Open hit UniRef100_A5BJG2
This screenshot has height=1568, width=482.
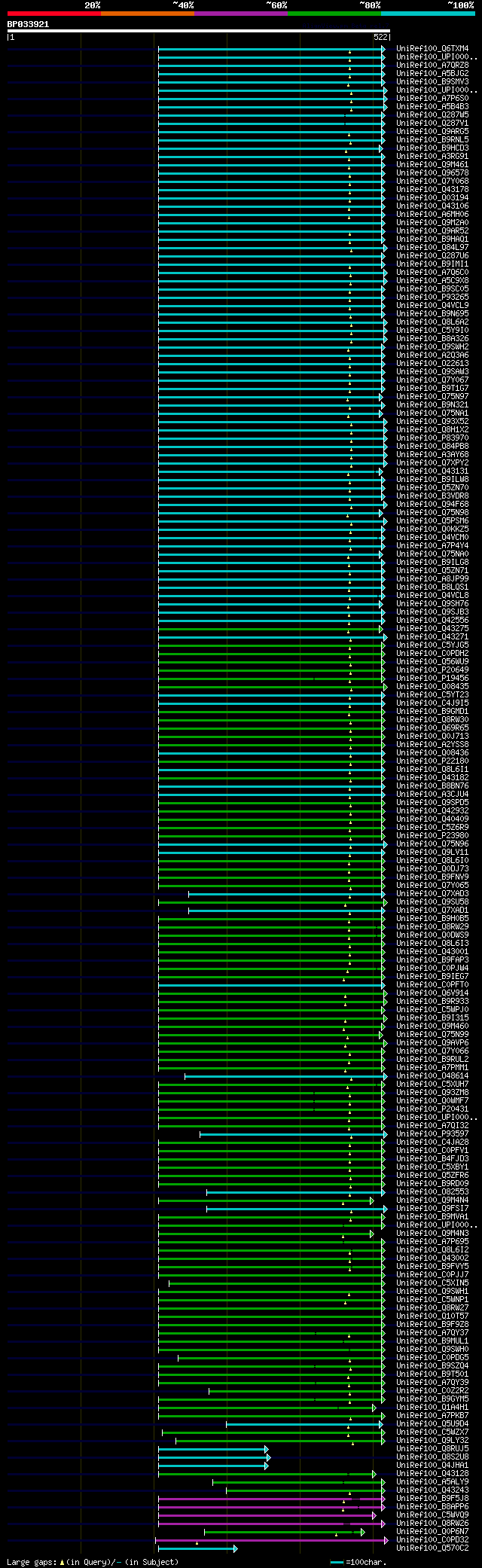tap(432, 74)
